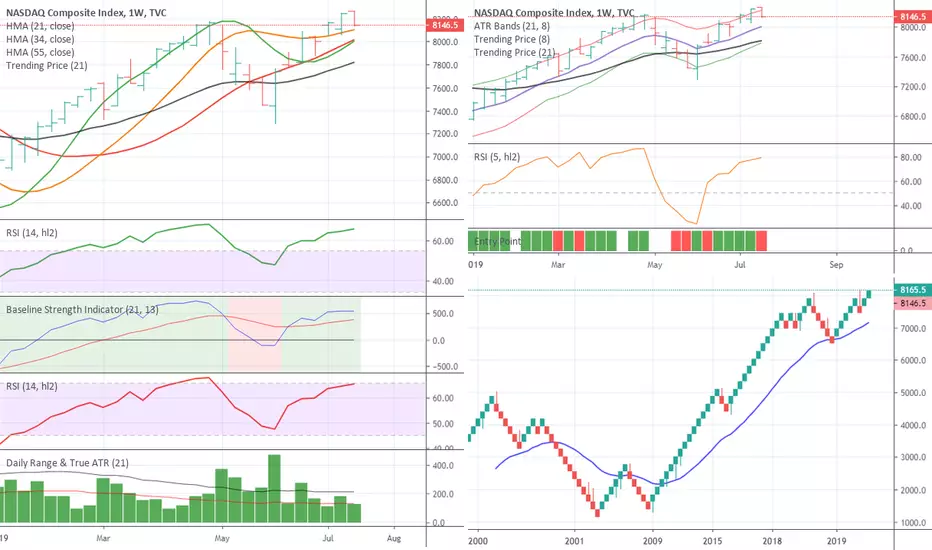The image size is (932, 550).
Task: Click the 3000.0 value on Renko price axis
Action: (x=914, y=457)
